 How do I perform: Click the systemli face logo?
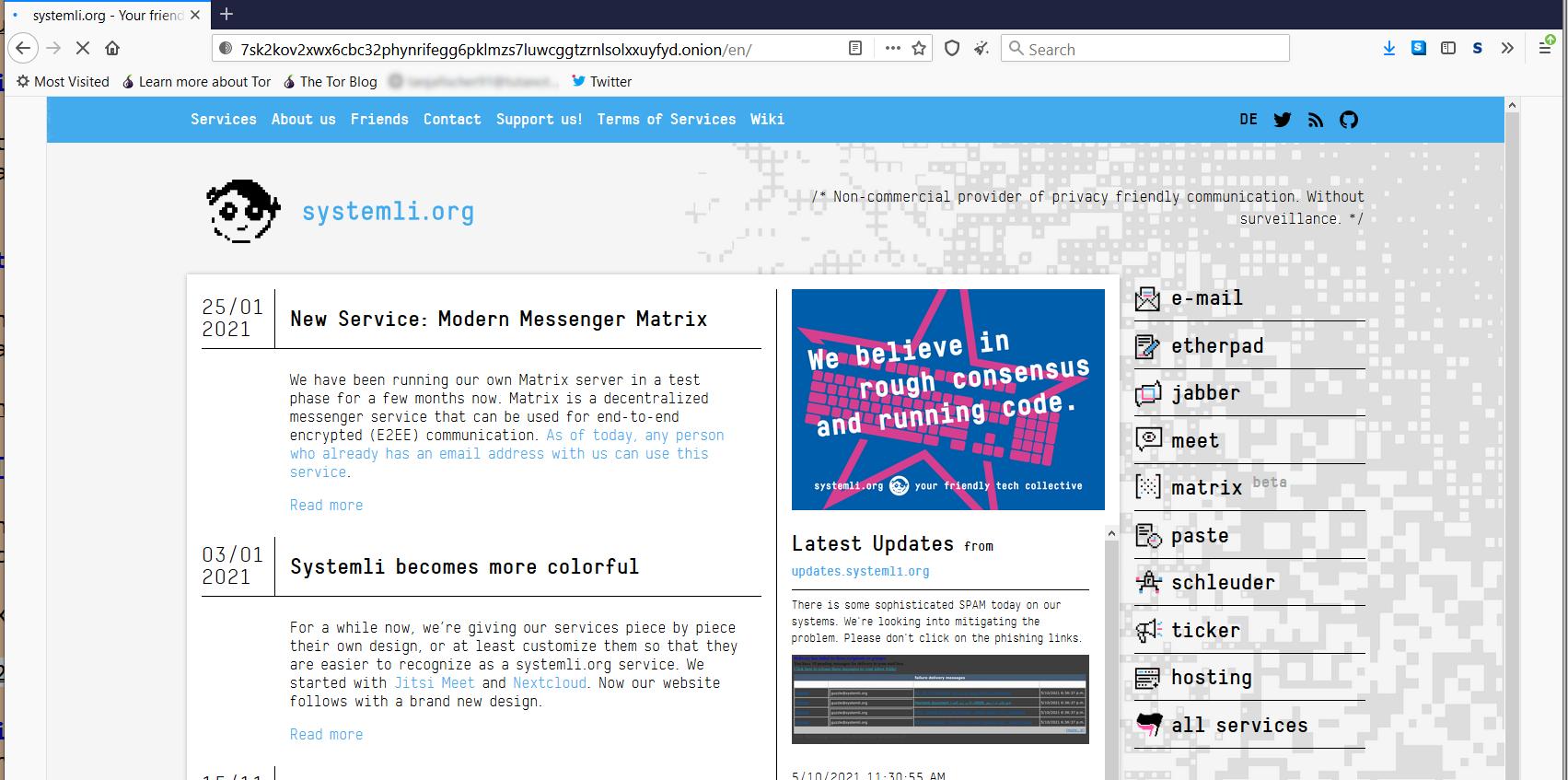click(x=243, y=211)
